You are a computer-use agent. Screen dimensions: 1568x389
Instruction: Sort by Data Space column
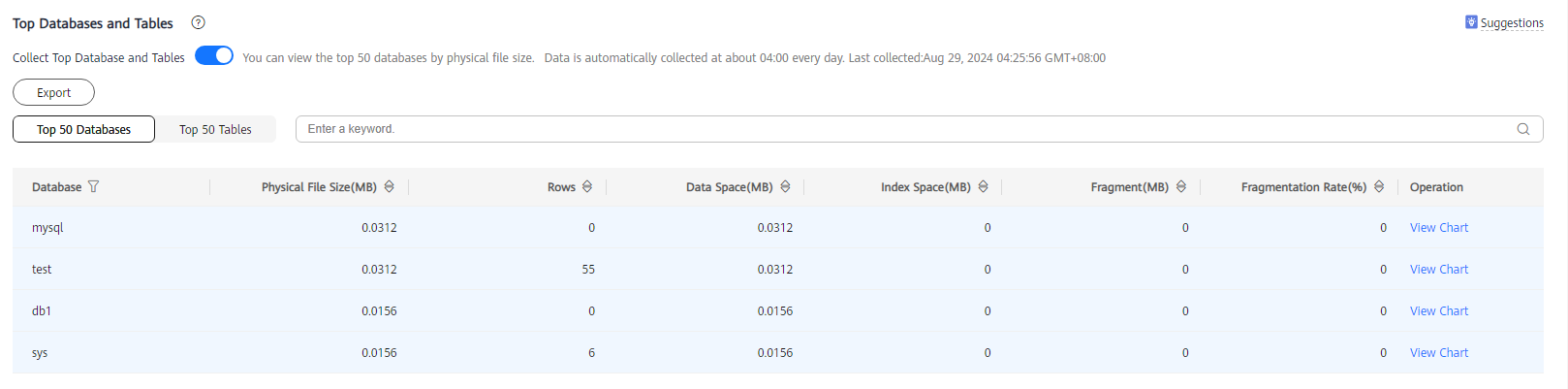click(x=786, y=187)
